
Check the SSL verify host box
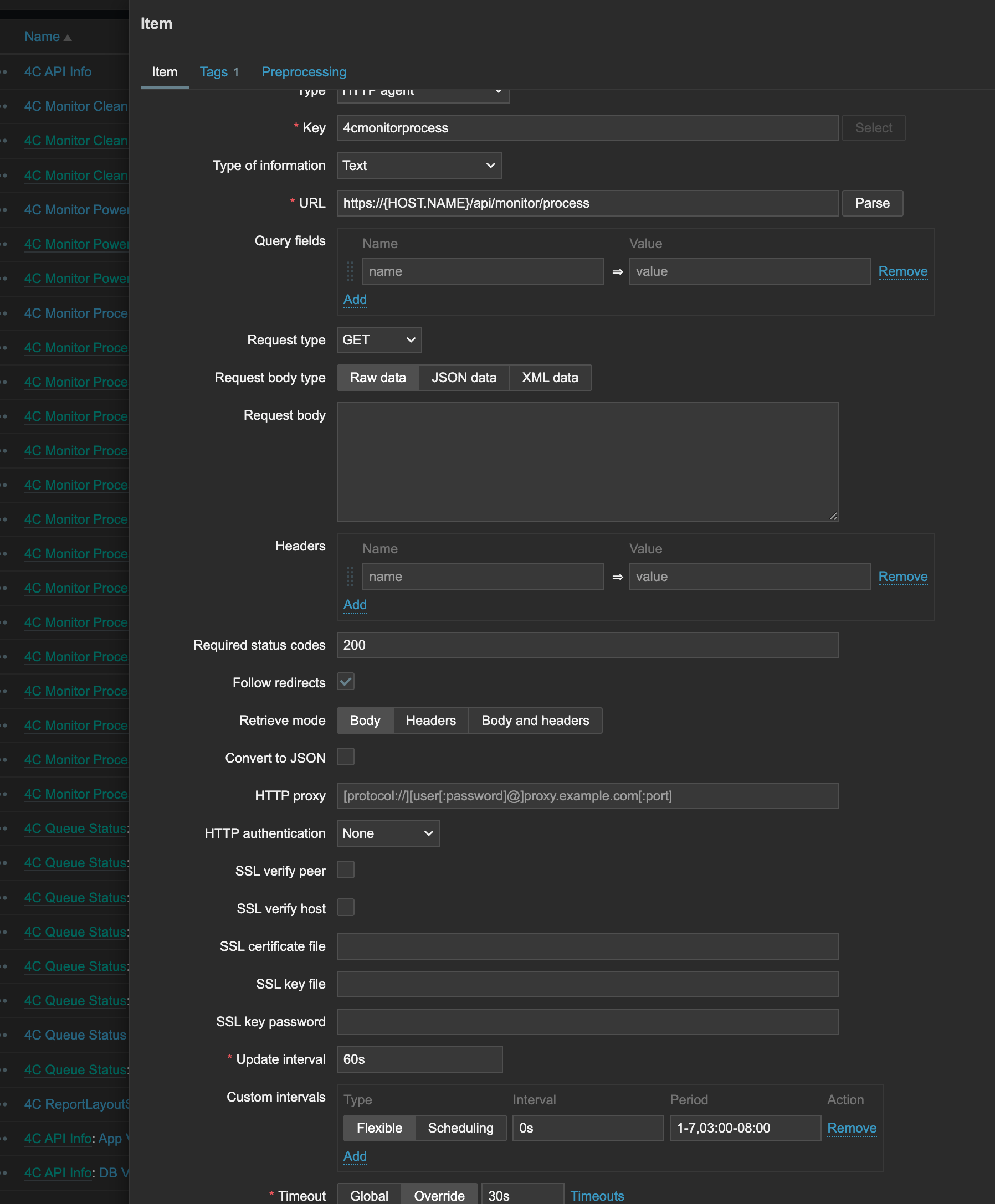click(346, 908)
